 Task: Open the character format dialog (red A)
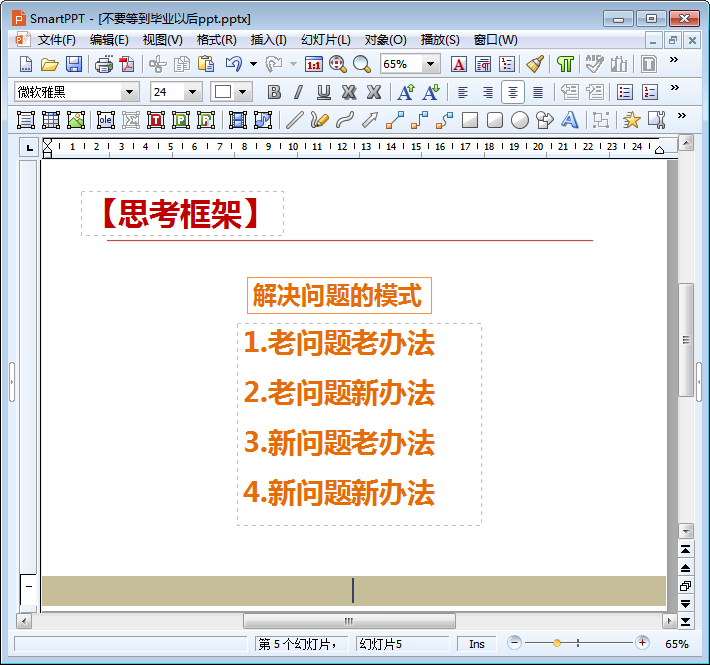[x=459, y=64]
